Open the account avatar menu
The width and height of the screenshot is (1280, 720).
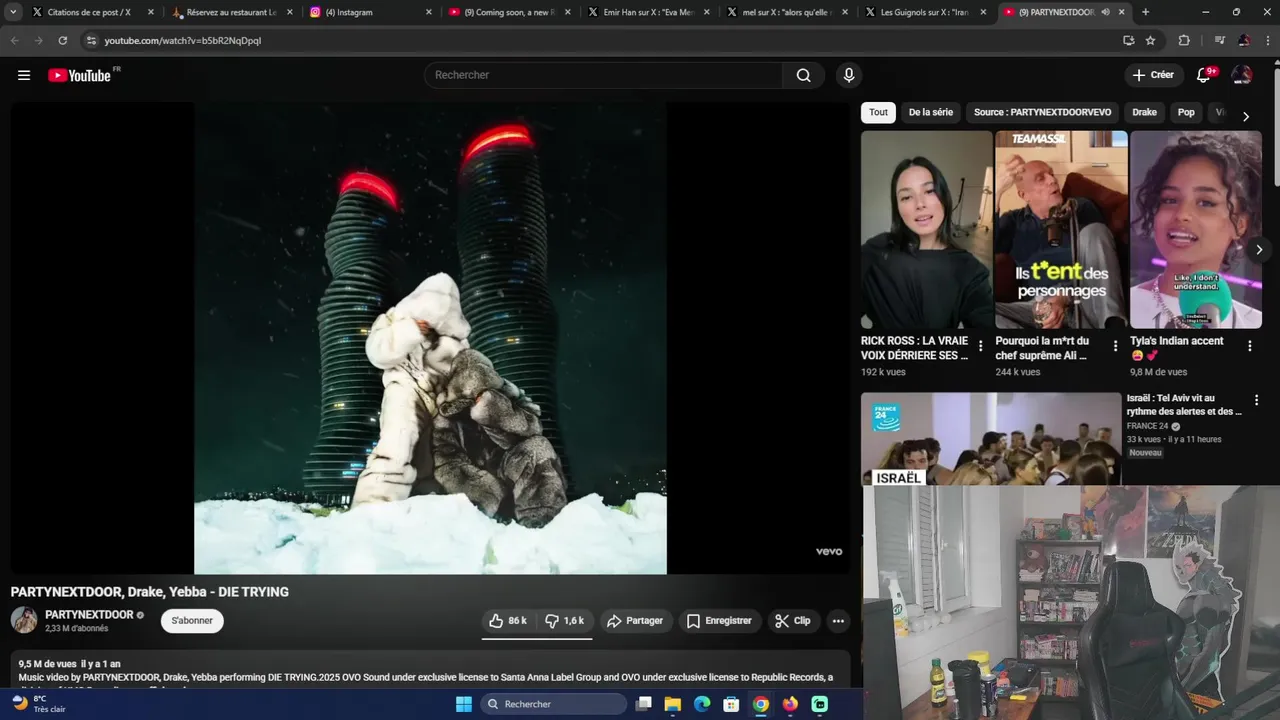1242,75
